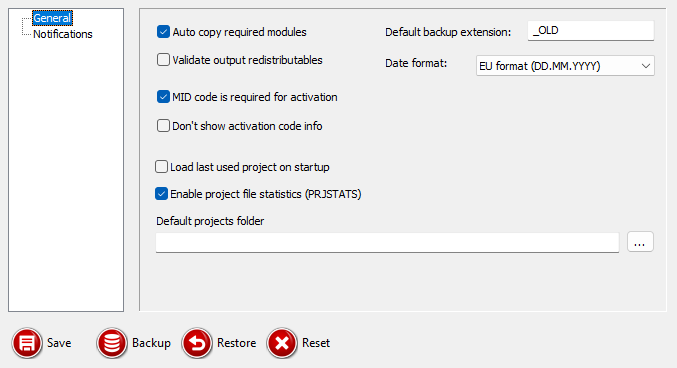
Task: Disable Enable project file statistics (PRJSTATS)
Action: click(x=161, y=194)
